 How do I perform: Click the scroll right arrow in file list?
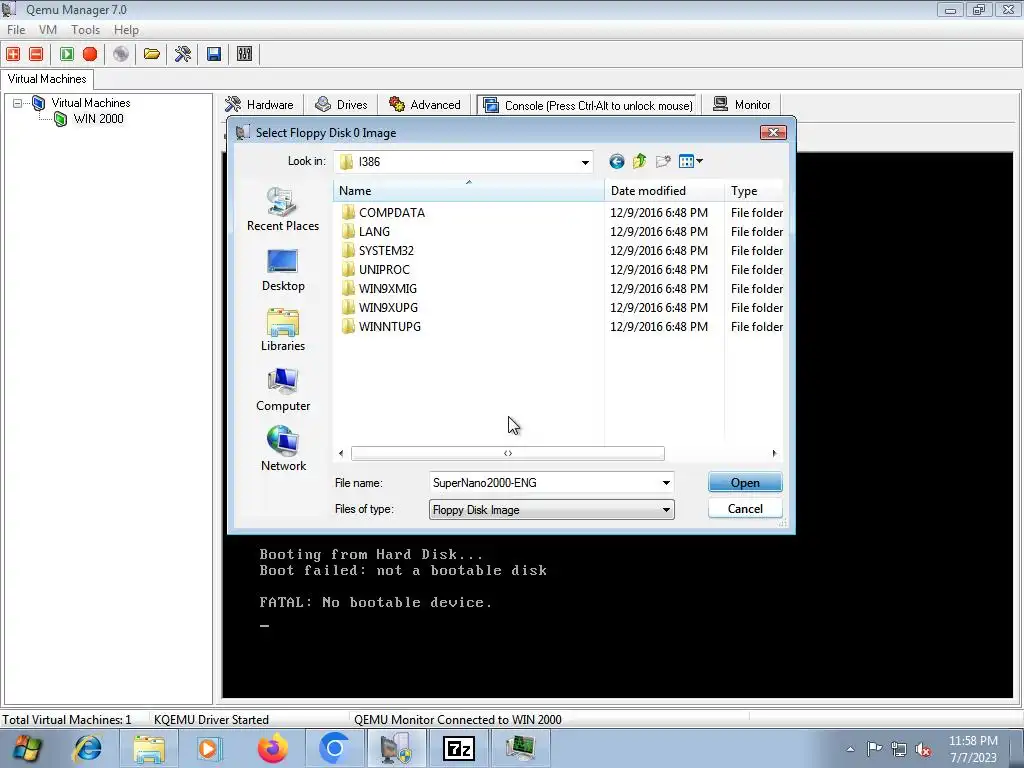click(x=775, y=453)
